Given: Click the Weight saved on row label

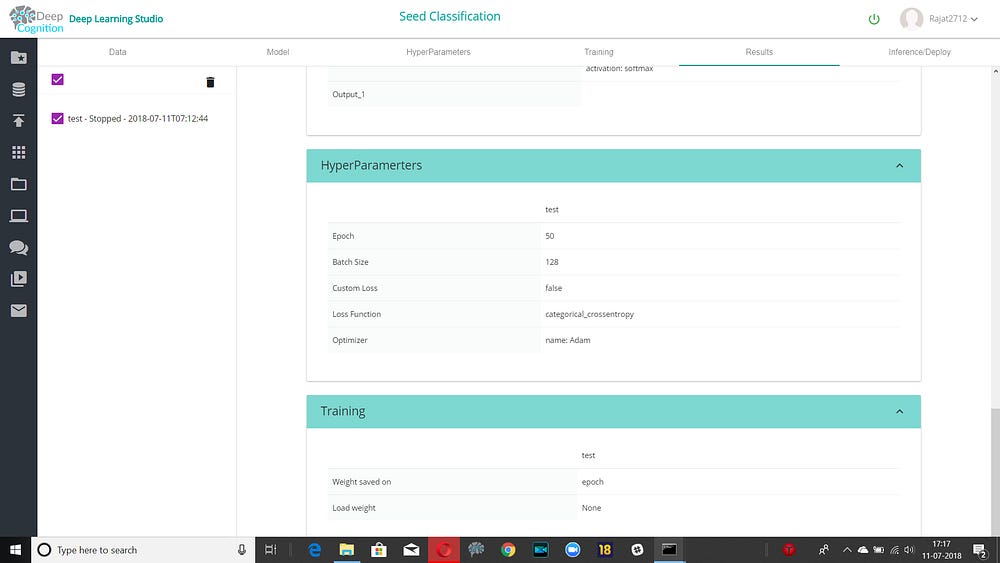Looking at the screenshot, I should coord(362,482).
